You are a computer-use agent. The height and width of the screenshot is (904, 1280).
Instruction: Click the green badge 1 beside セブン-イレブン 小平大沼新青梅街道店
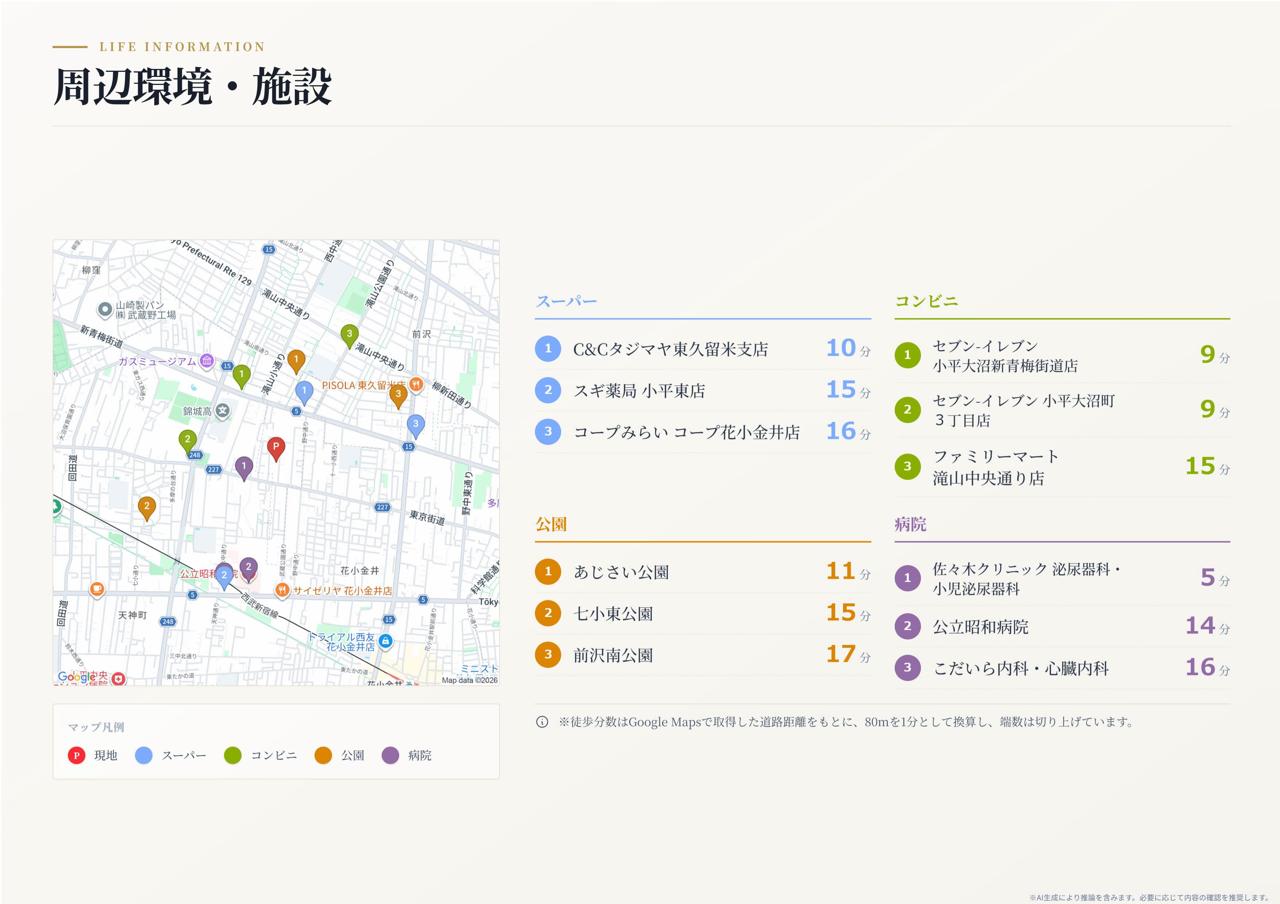pyautogui.click(x=907, y=355)
